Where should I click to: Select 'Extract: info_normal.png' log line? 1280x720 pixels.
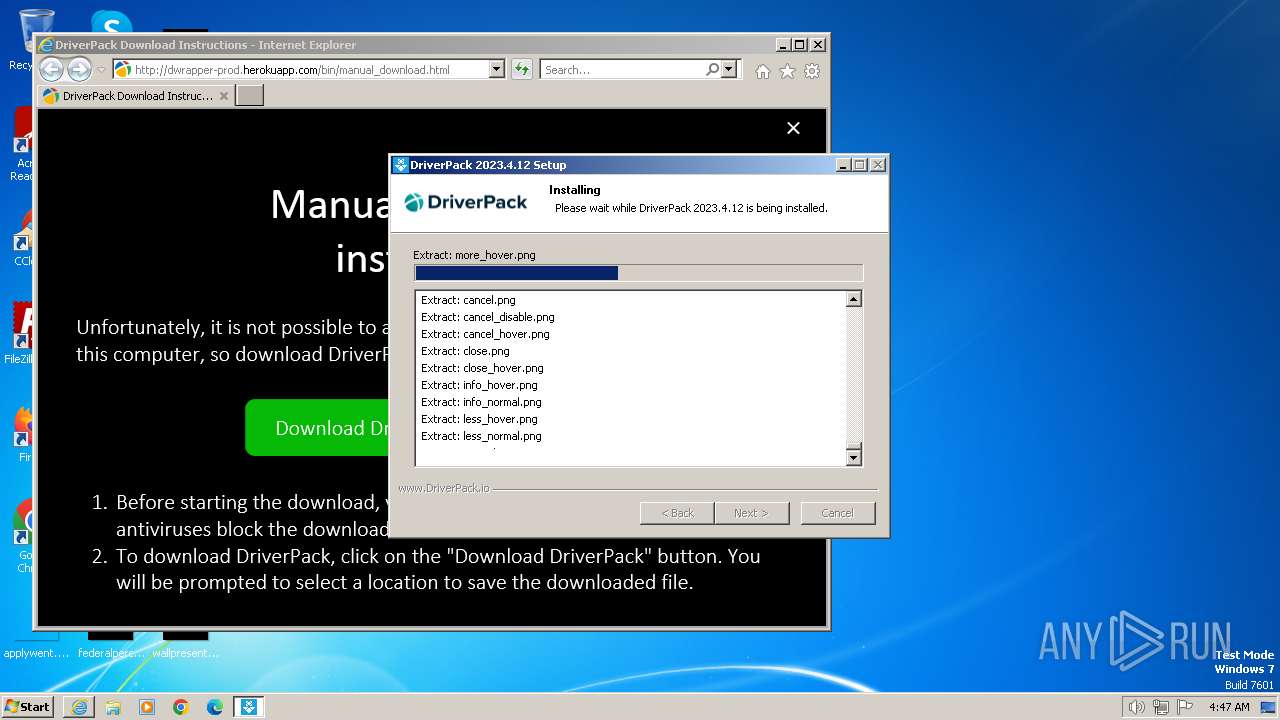(x=481, y=402)
